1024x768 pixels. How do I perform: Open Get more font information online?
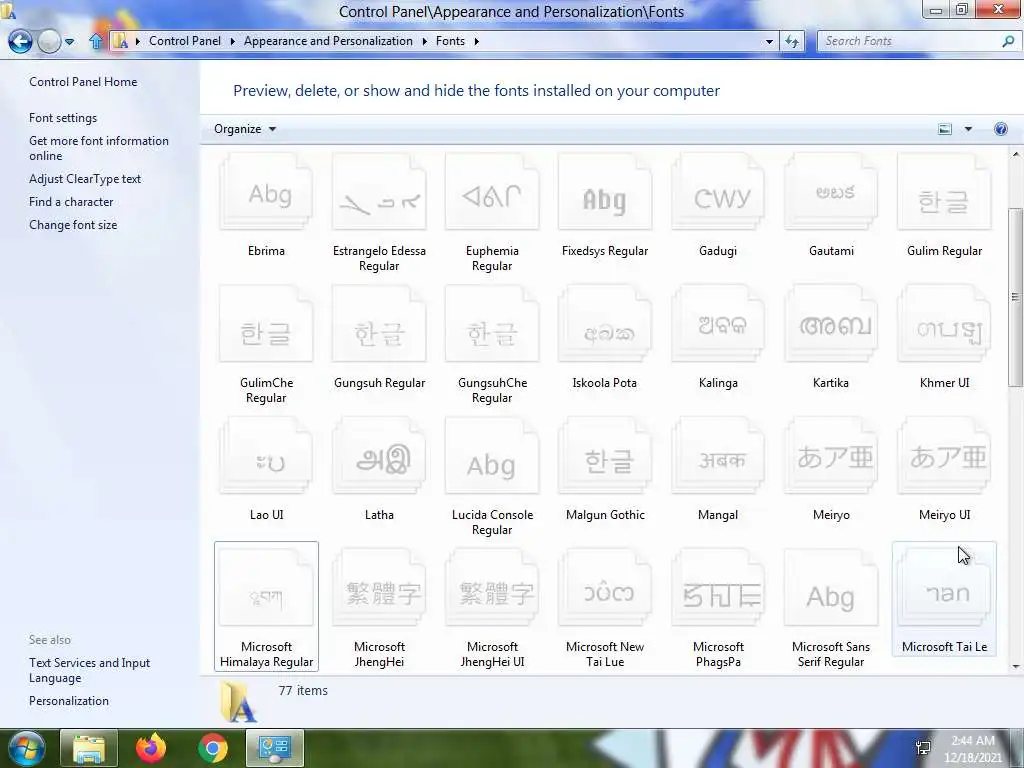coord(99,148)
